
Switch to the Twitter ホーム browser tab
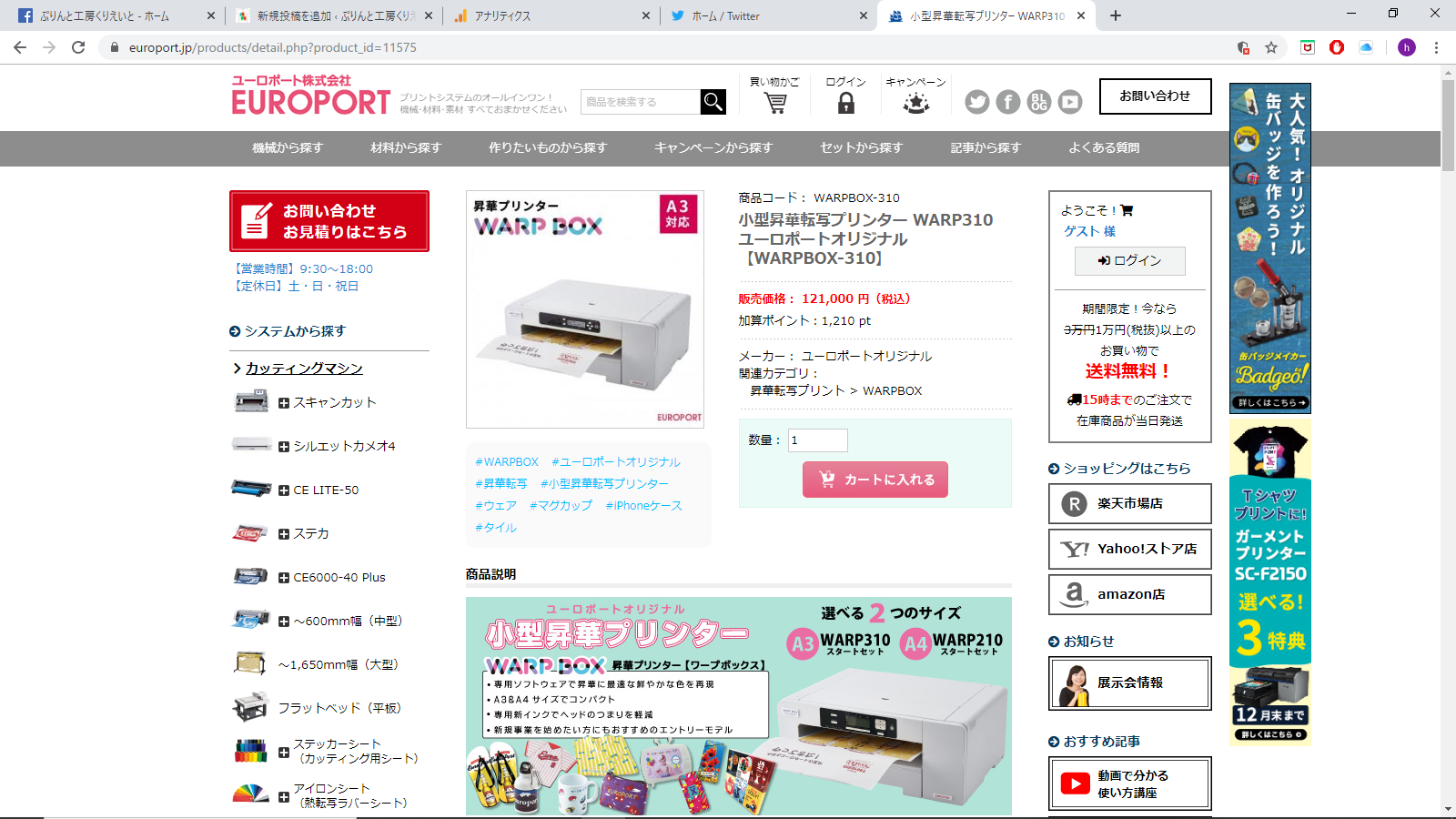[x=769, y=15]
